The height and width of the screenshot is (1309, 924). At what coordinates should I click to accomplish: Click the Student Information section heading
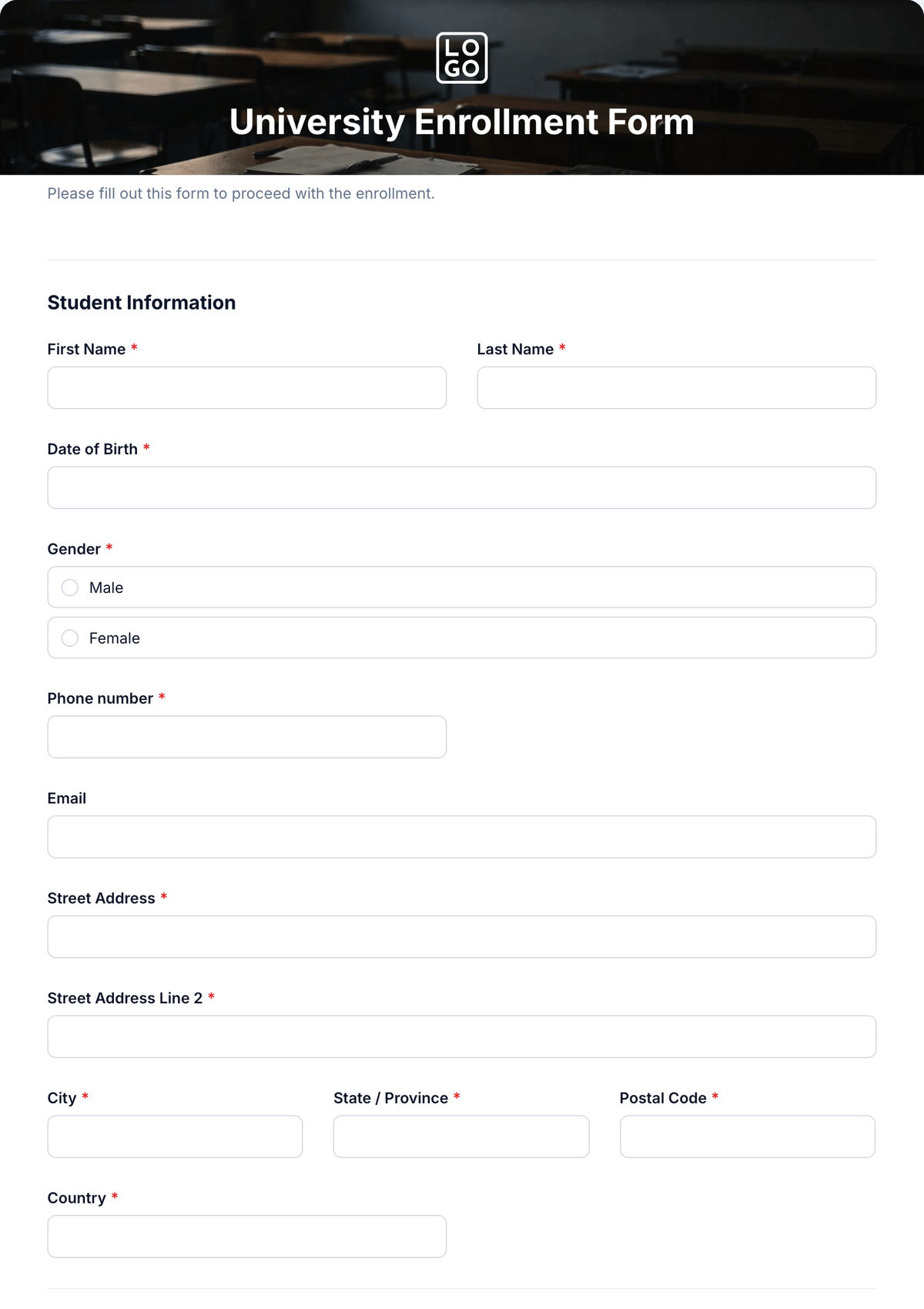[142, 303]
